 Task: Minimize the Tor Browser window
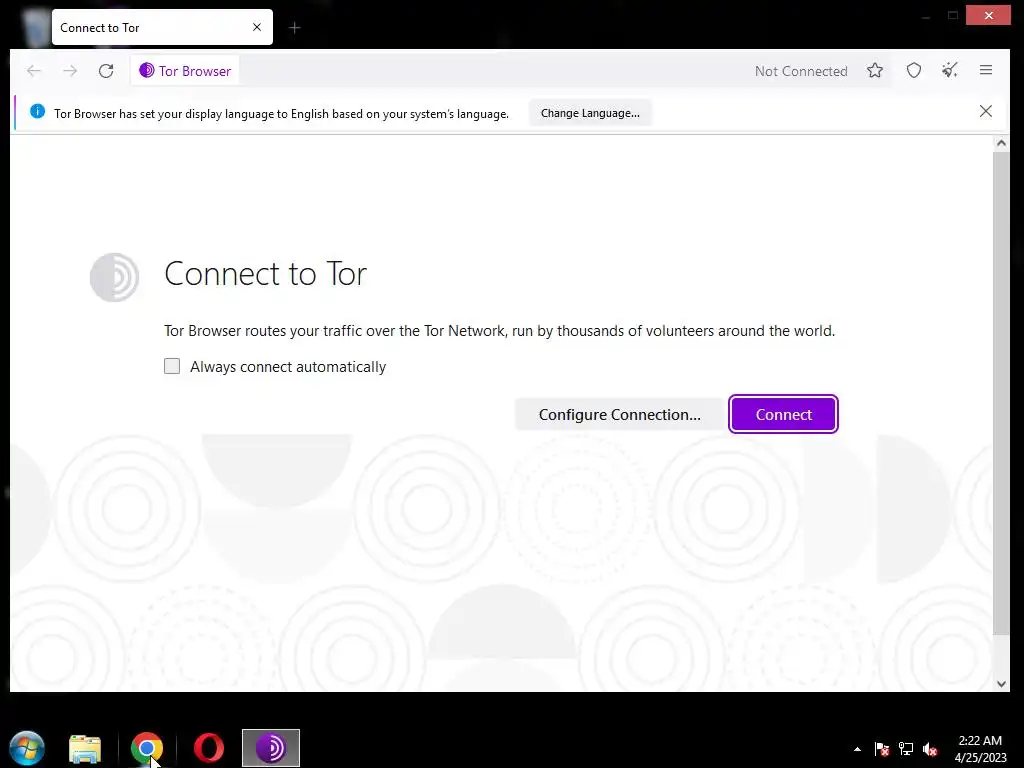coord(925,16)
